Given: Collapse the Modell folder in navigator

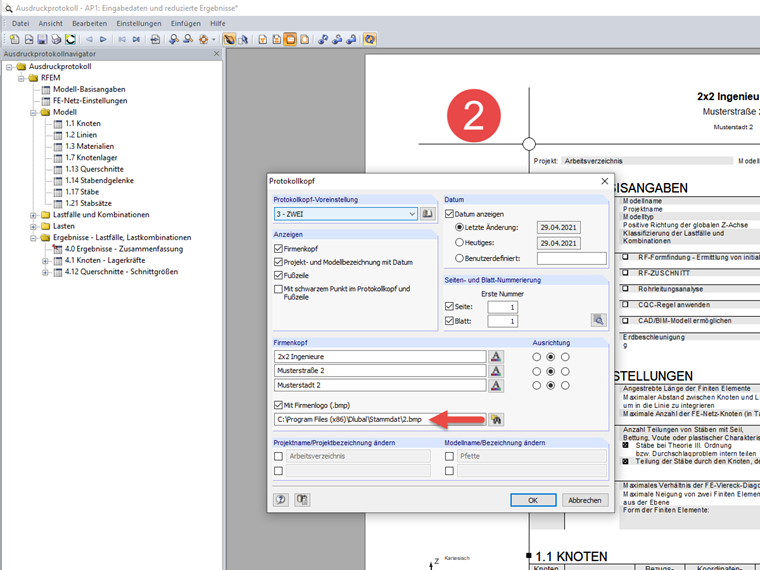Looking at the screenshot, I should click(33, 112).
